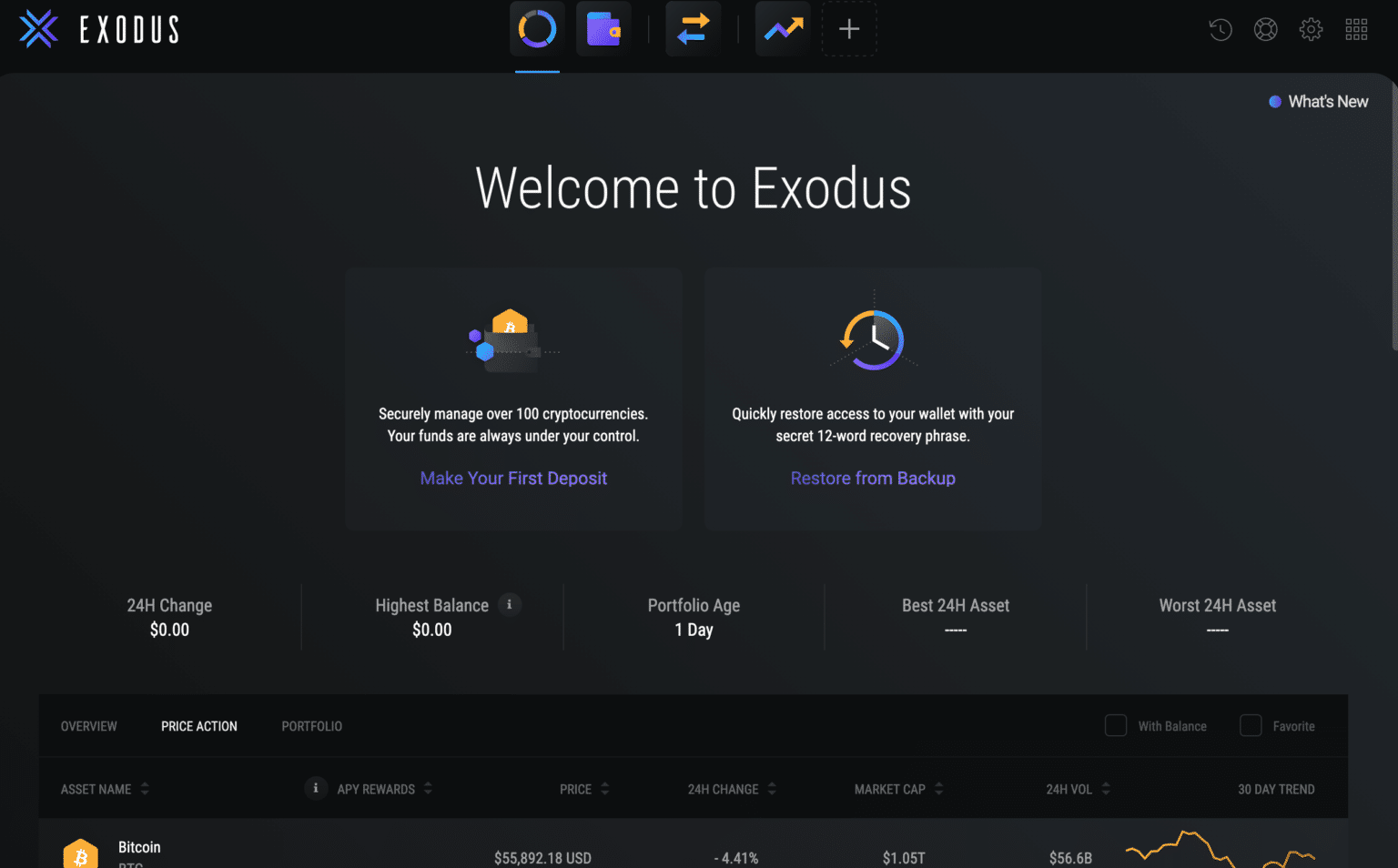Open the Market trends view
The image size is (1398, 868).
(782, 28)
